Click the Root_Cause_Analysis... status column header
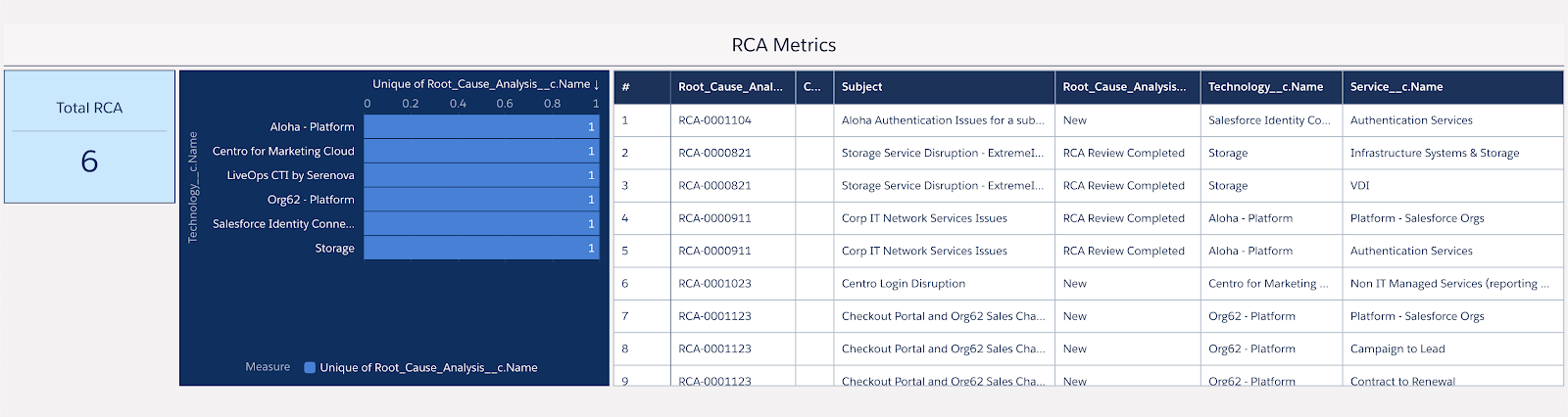1568x417 pixels. pos(1127,87)
